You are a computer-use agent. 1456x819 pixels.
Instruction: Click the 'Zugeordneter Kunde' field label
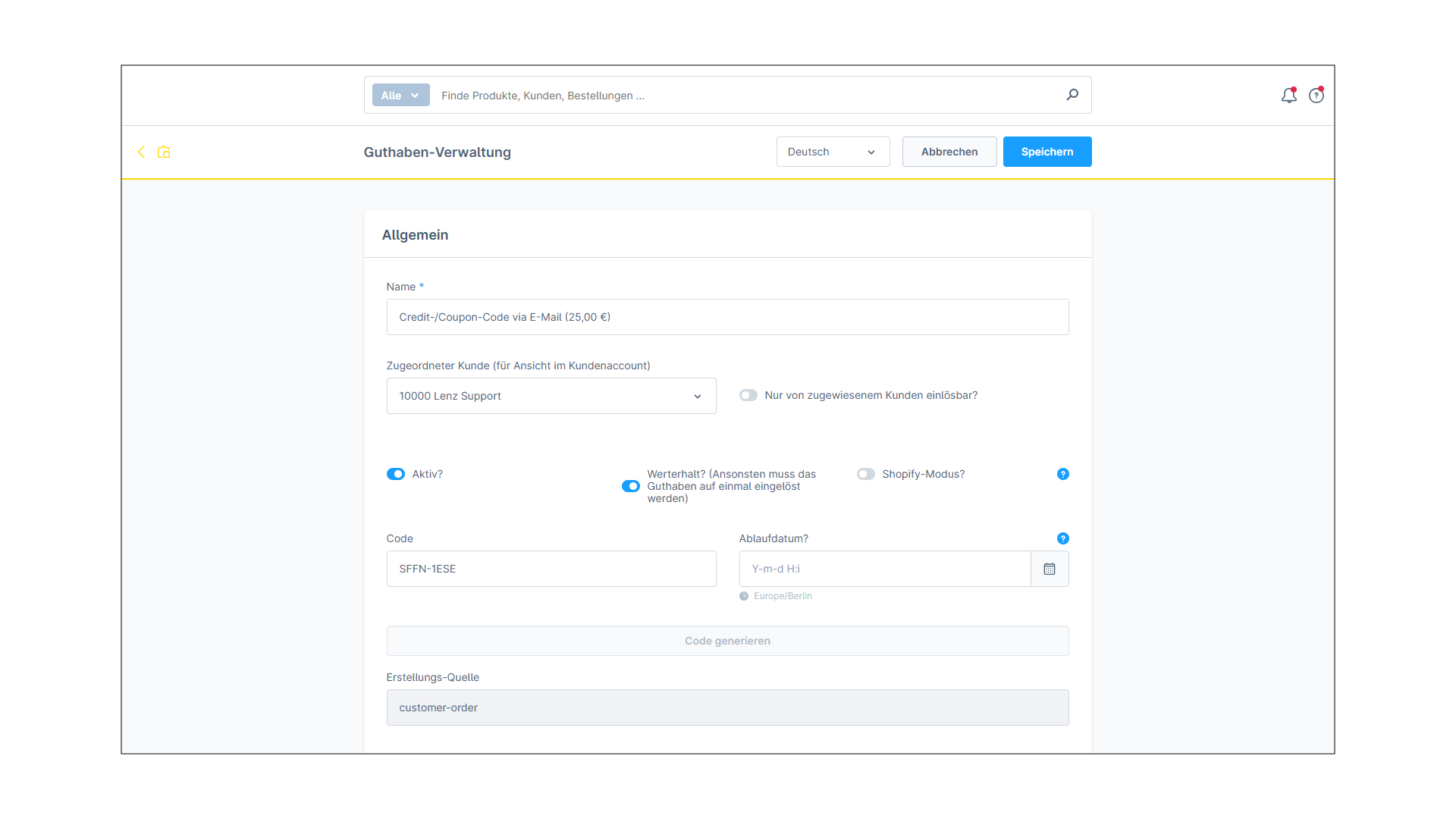[519, 366]
